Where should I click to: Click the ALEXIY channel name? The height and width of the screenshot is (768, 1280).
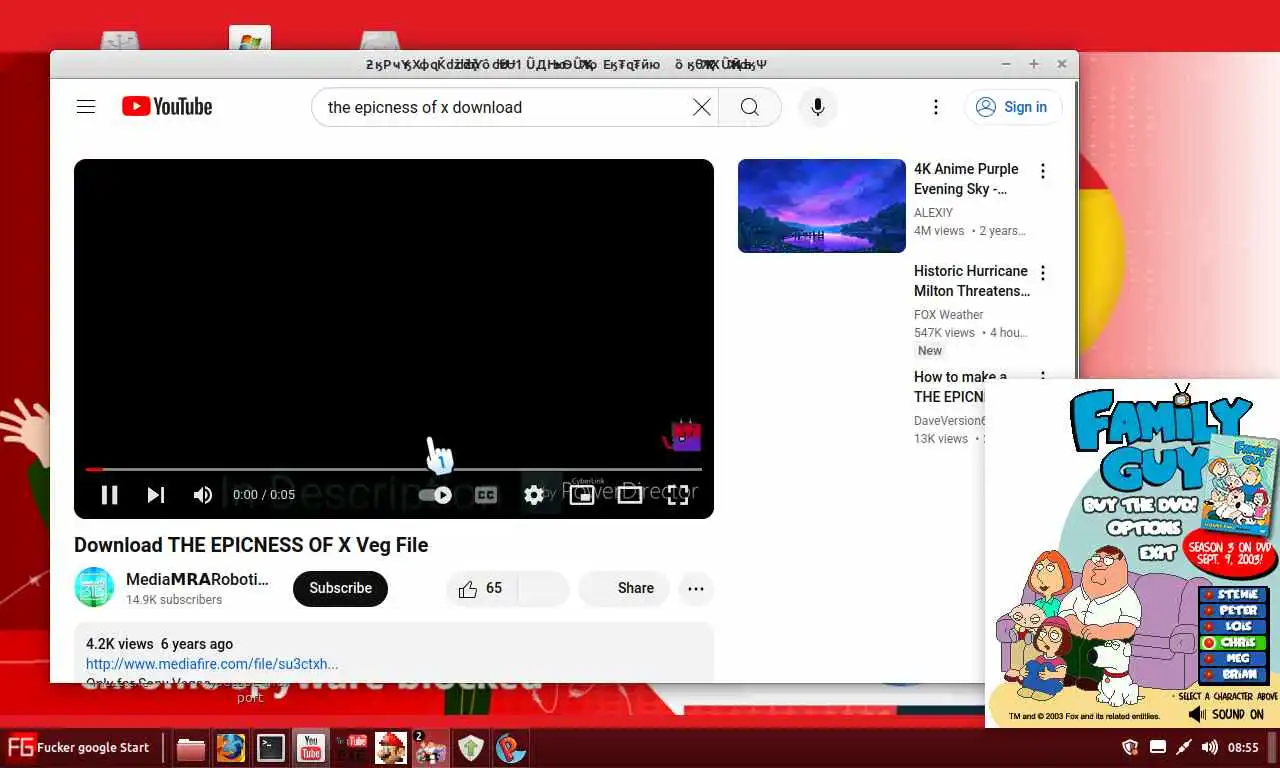point(933,213)
